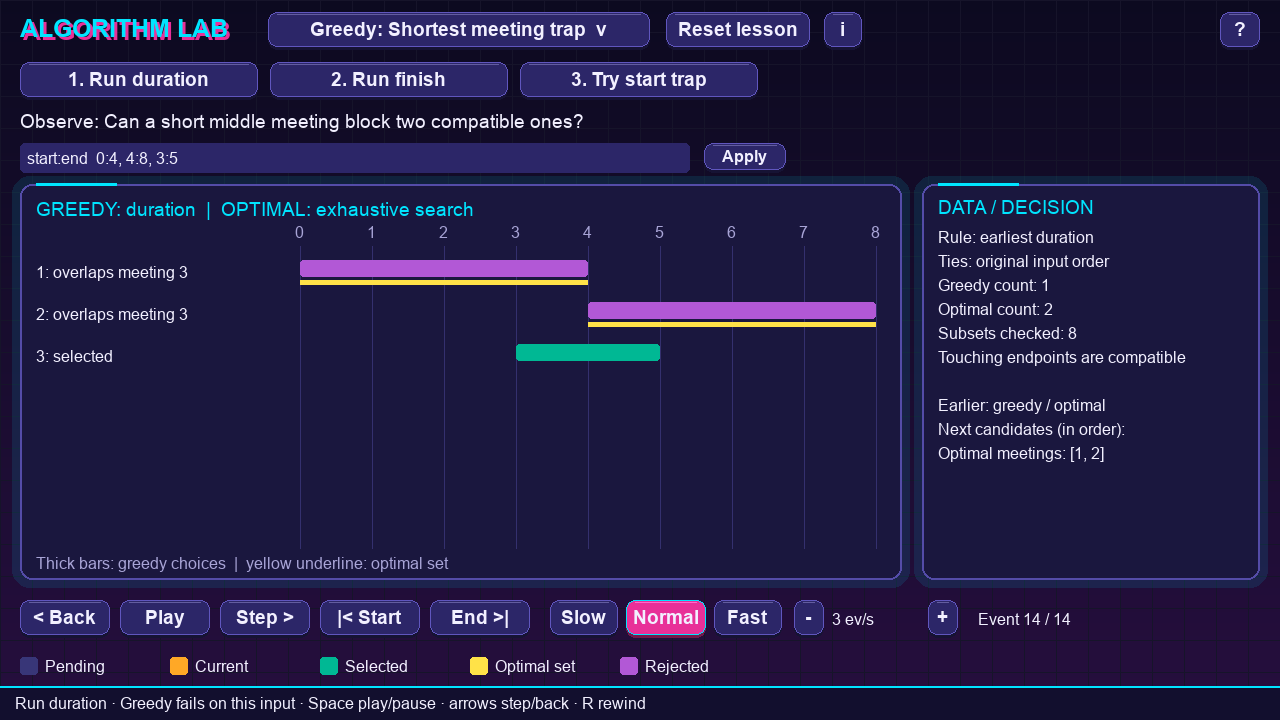1280x720 pixels.
Task: Open the help '?' button
Action: pos(1239,30)
